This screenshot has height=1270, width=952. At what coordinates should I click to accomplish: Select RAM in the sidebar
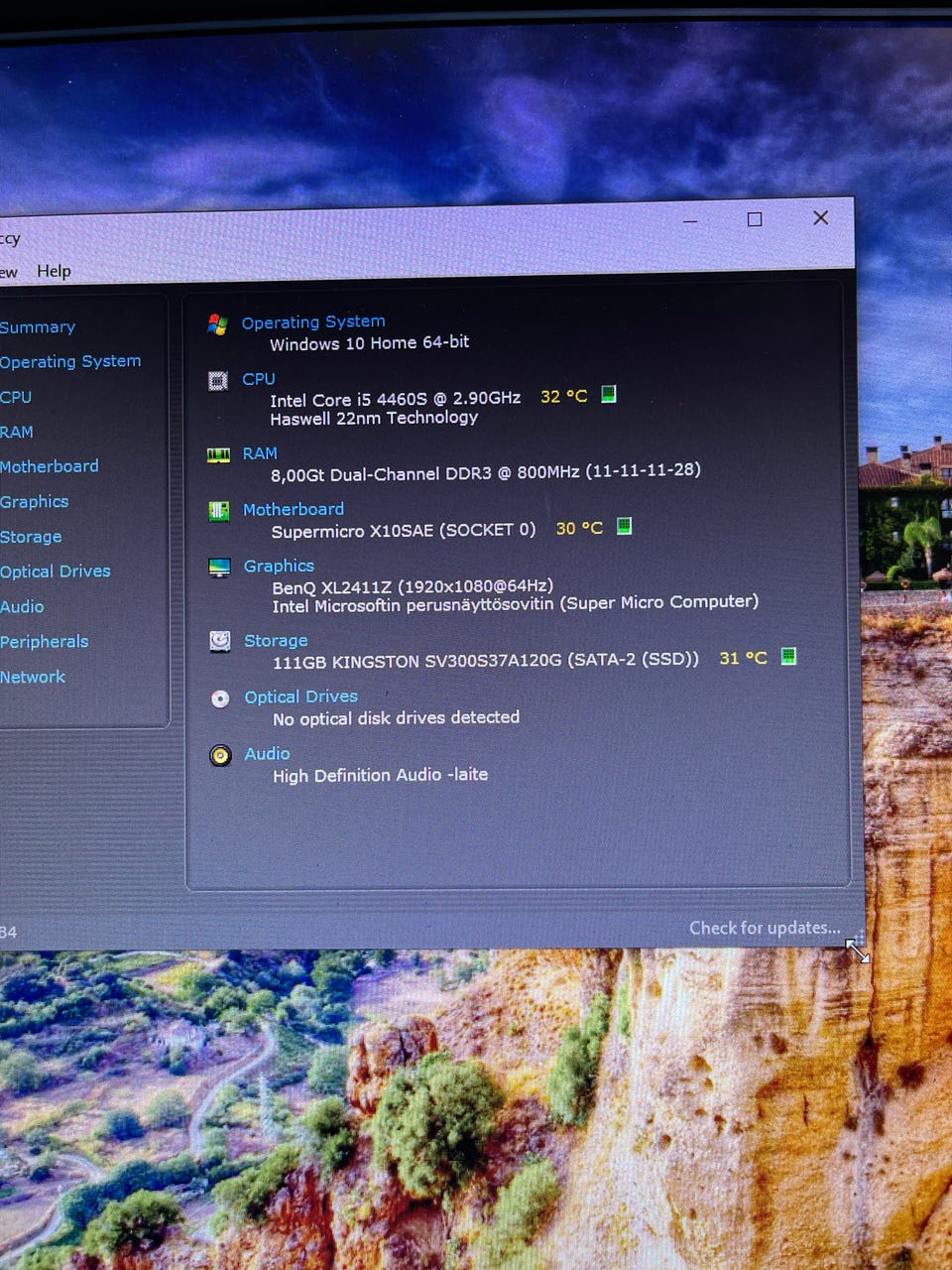coord(17,433)
